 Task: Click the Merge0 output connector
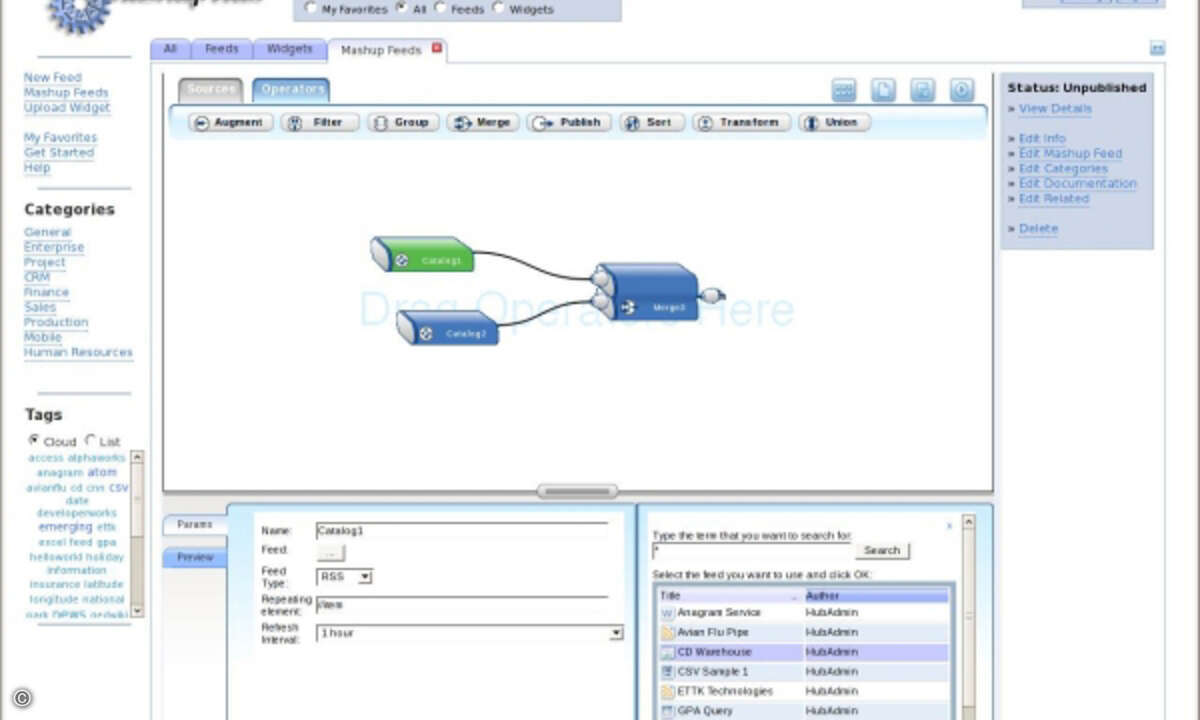click(712, 295)
